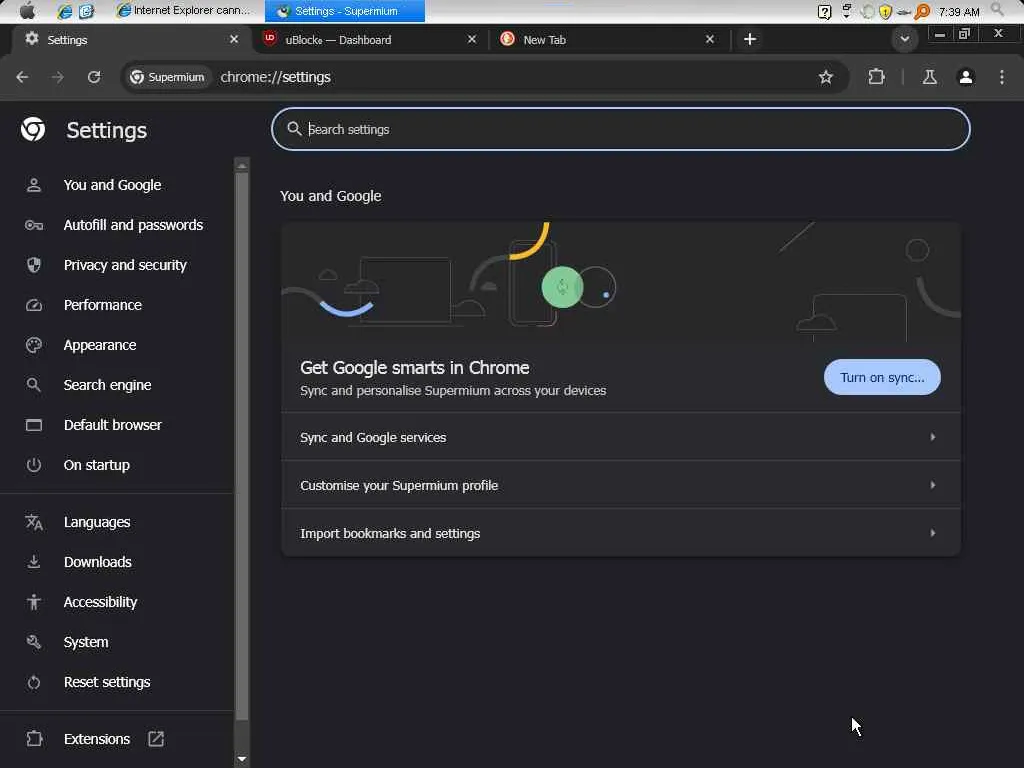Click the Downloads arrow icon
The width and height of the screenshot is (1024, 768).
tap(34, 562)
